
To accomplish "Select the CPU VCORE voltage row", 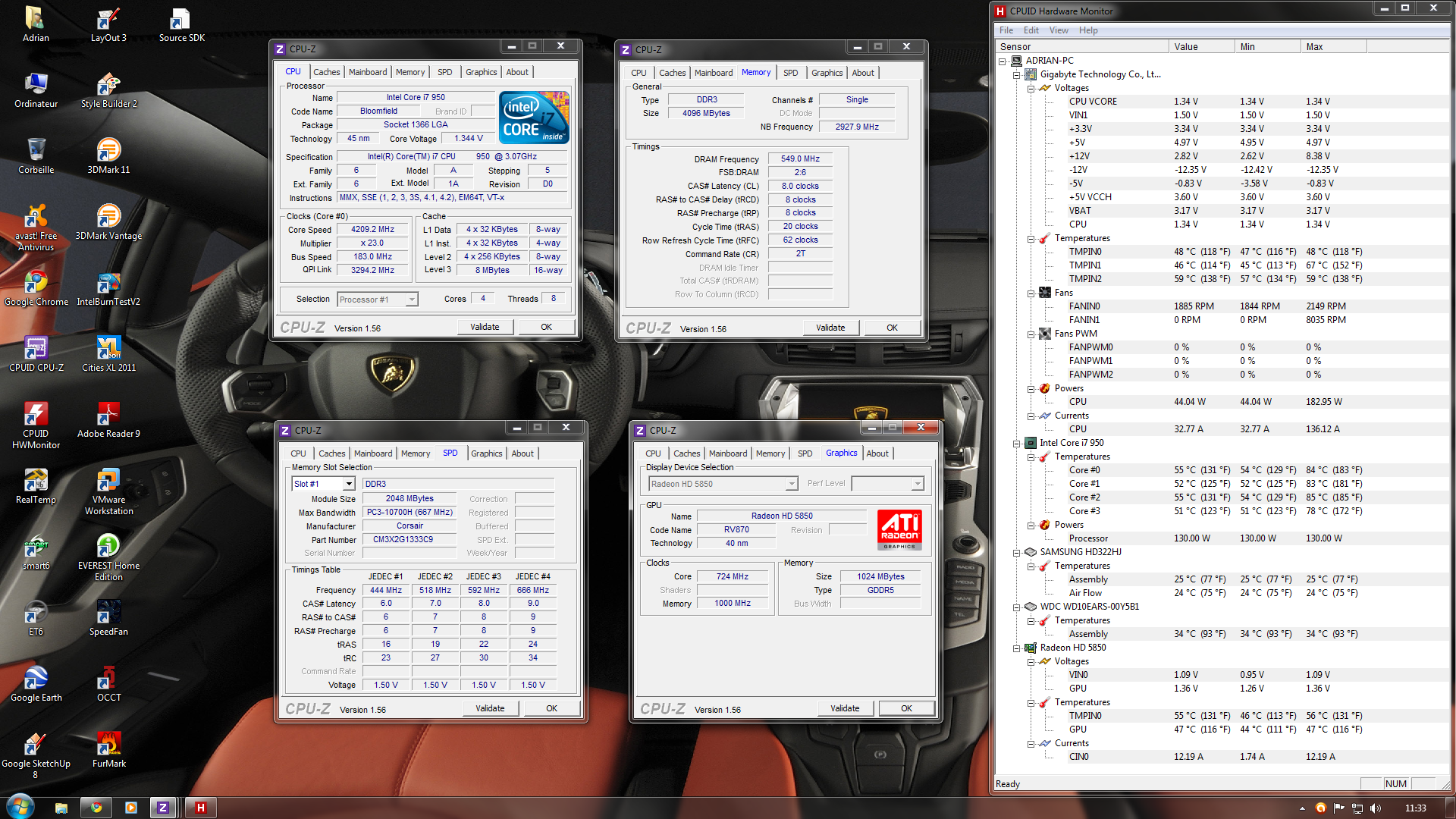I will click(x=1093, y=102).
